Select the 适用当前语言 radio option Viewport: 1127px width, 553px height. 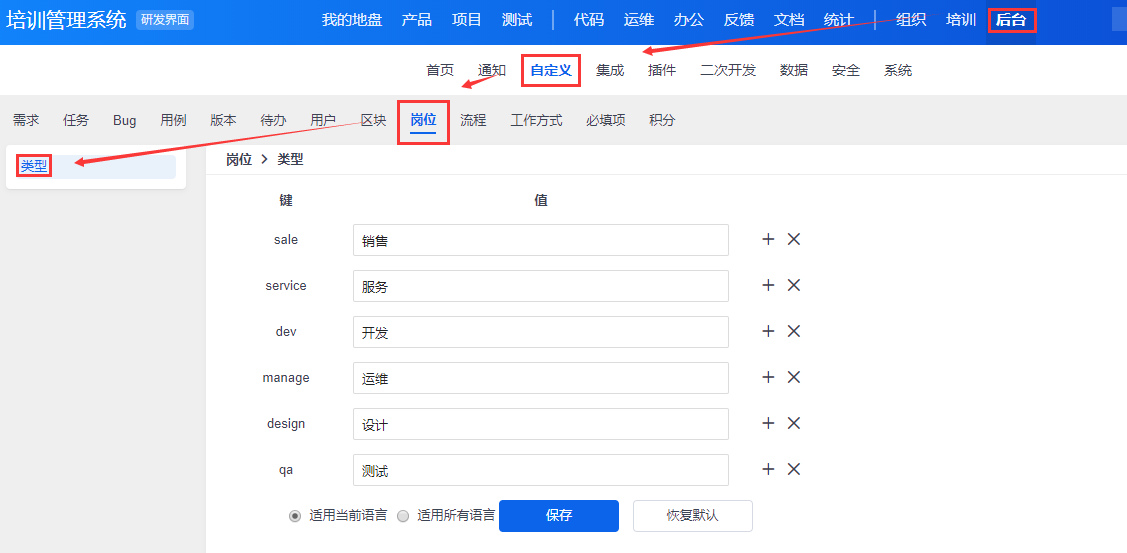point(295,516)
